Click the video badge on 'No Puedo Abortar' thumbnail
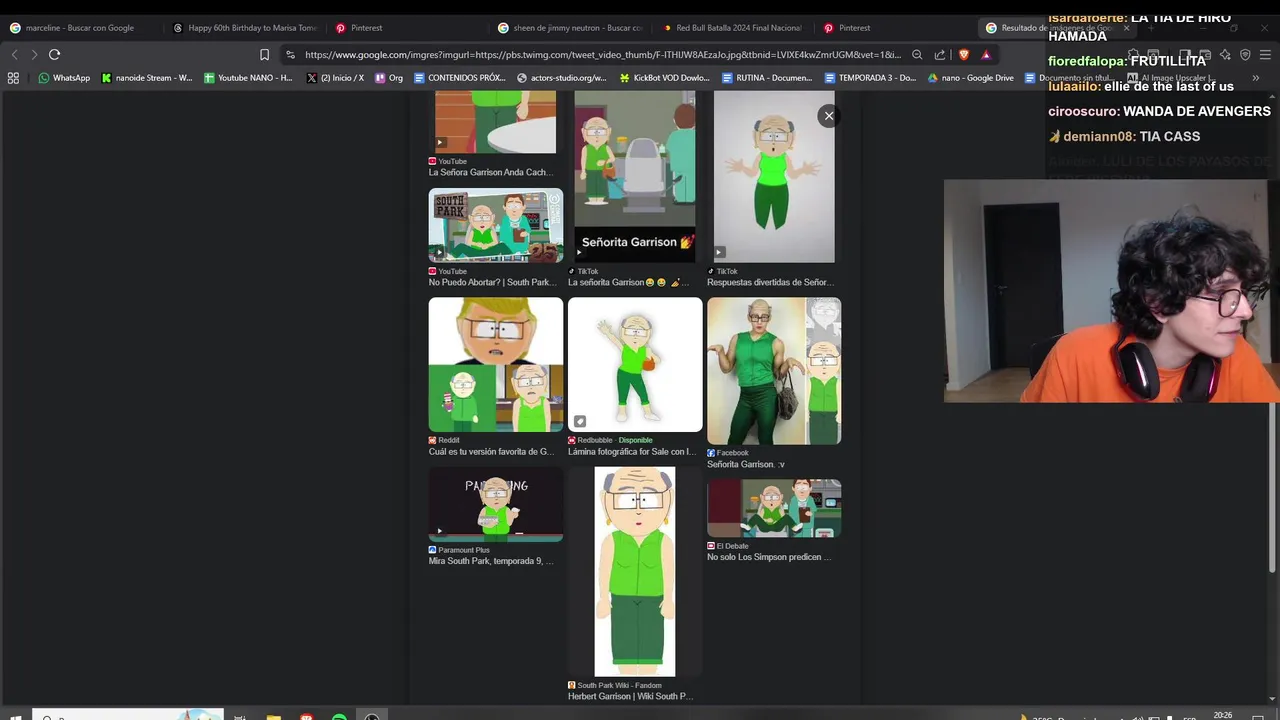Viewport: 1280px width, 720px height. (x=439, y=253)
